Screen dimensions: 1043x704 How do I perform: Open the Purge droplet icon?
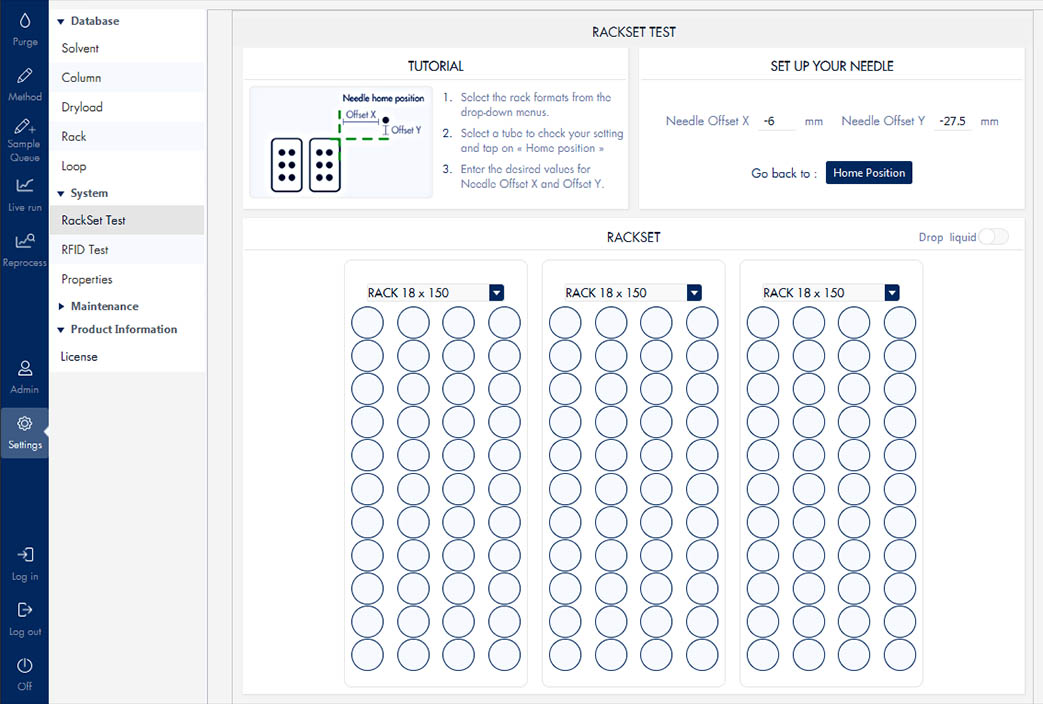pos(25,21)
